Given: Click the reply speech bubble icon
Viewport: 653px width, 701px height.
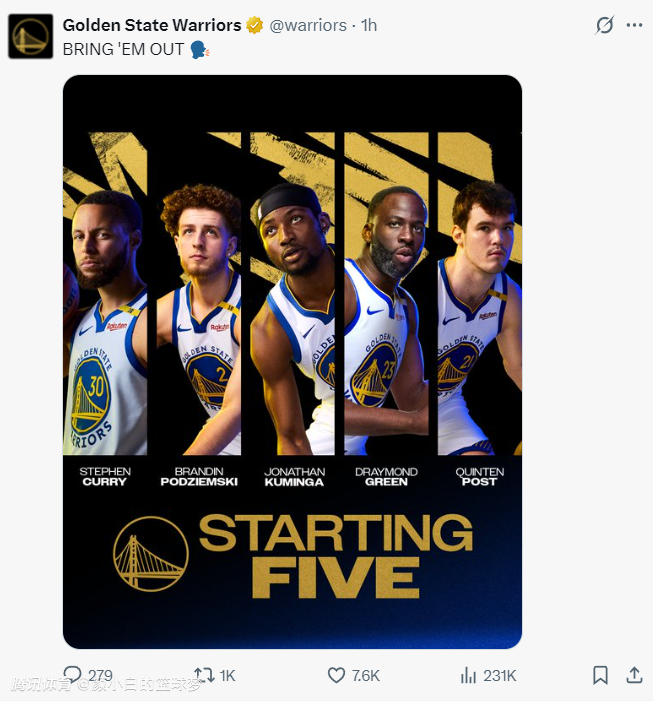Looking at the screenshot, I should click(x=72, y=675).
